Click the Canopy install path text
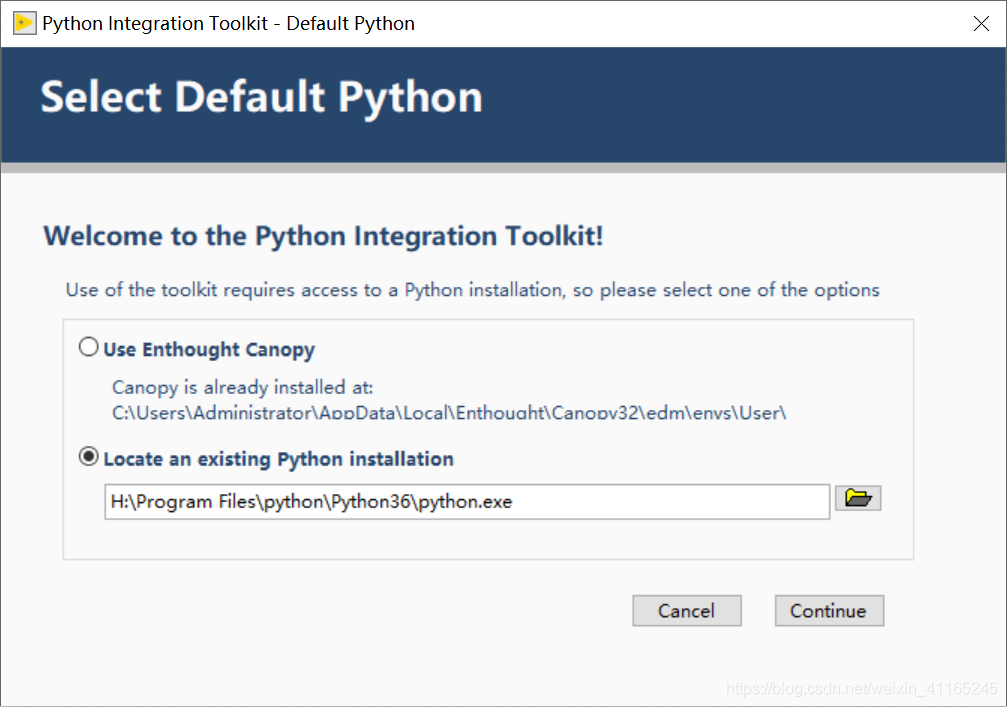This screenshot has height=707, width=1007. pos(449,412)
